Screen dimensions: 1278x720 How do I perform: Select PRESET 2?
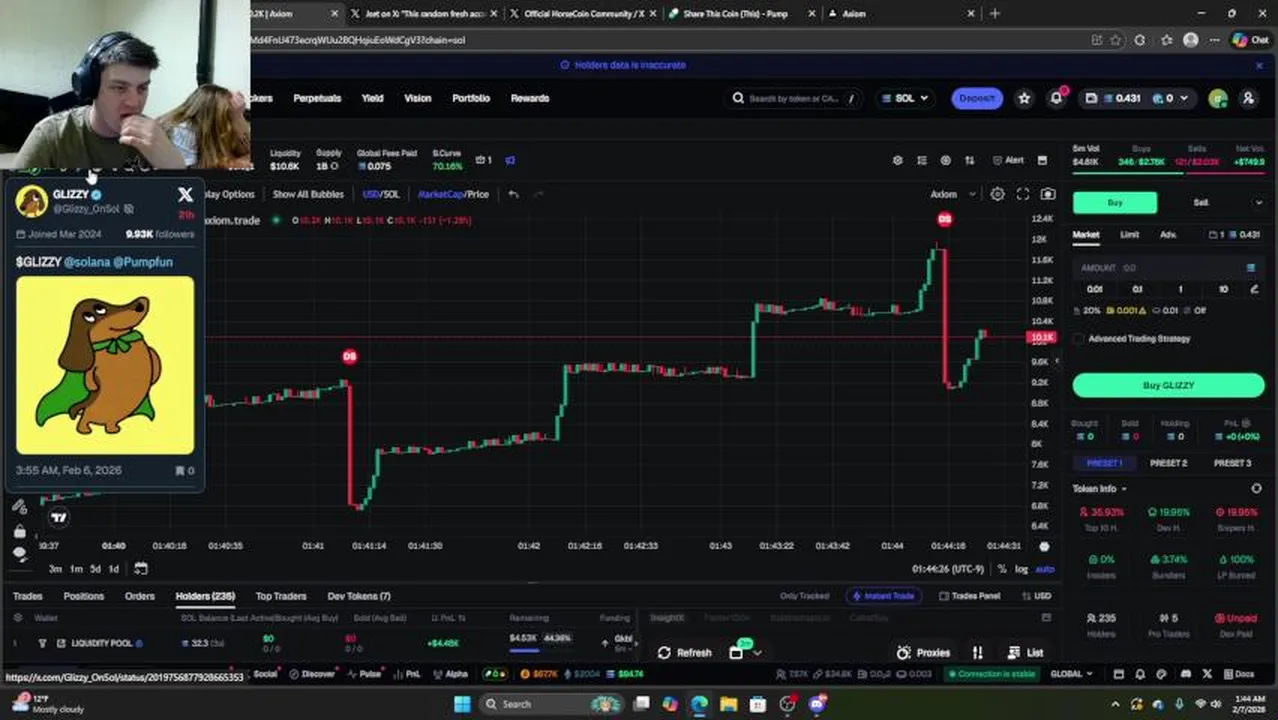(x=1168, y=463)
